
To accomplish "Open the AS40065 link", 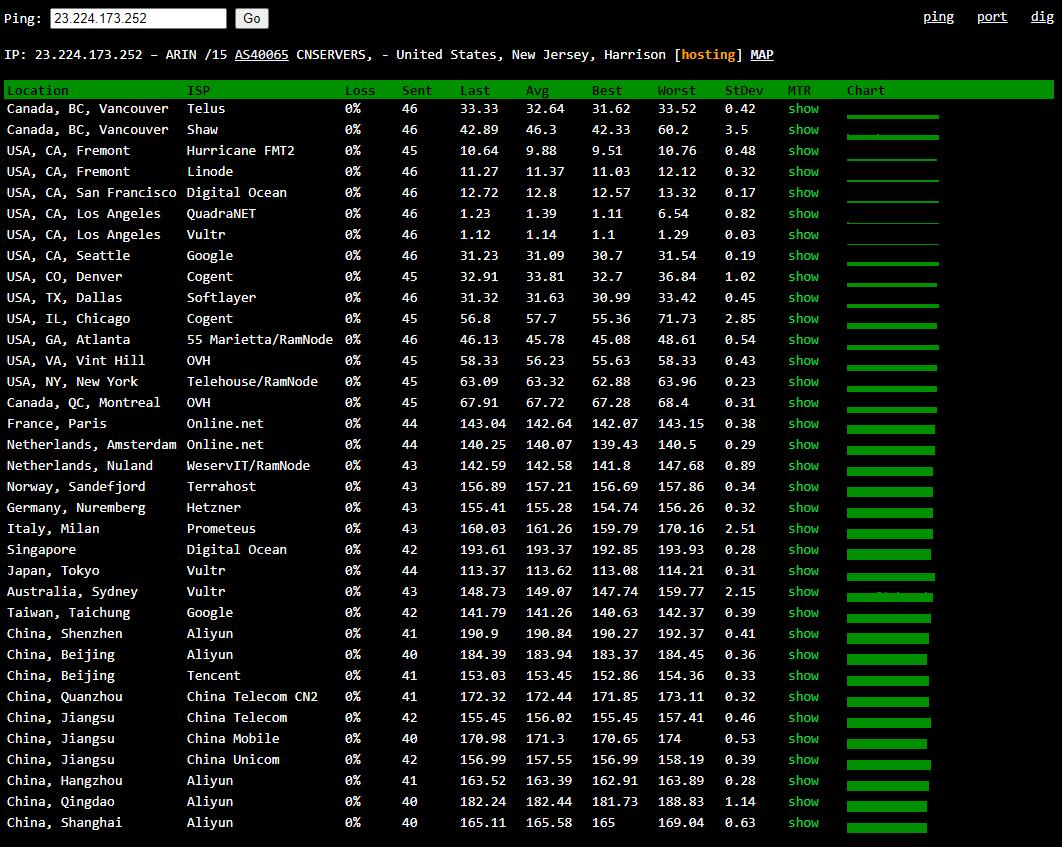I will 261,55.
